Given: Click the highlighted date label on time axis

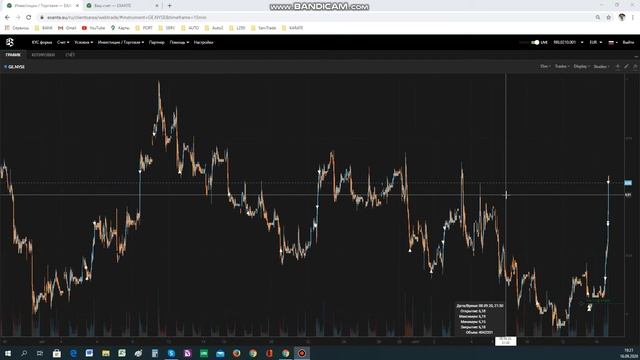Looking at the screenshot, I should pyautogui.click(x=506, y=341).
